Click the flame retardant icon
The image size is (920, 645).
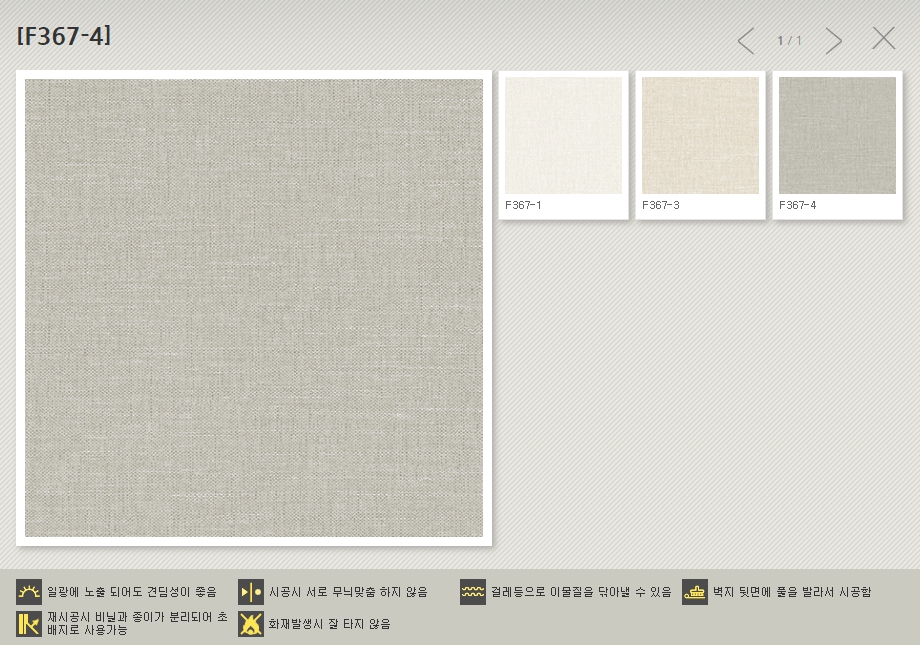coord(251,624)
